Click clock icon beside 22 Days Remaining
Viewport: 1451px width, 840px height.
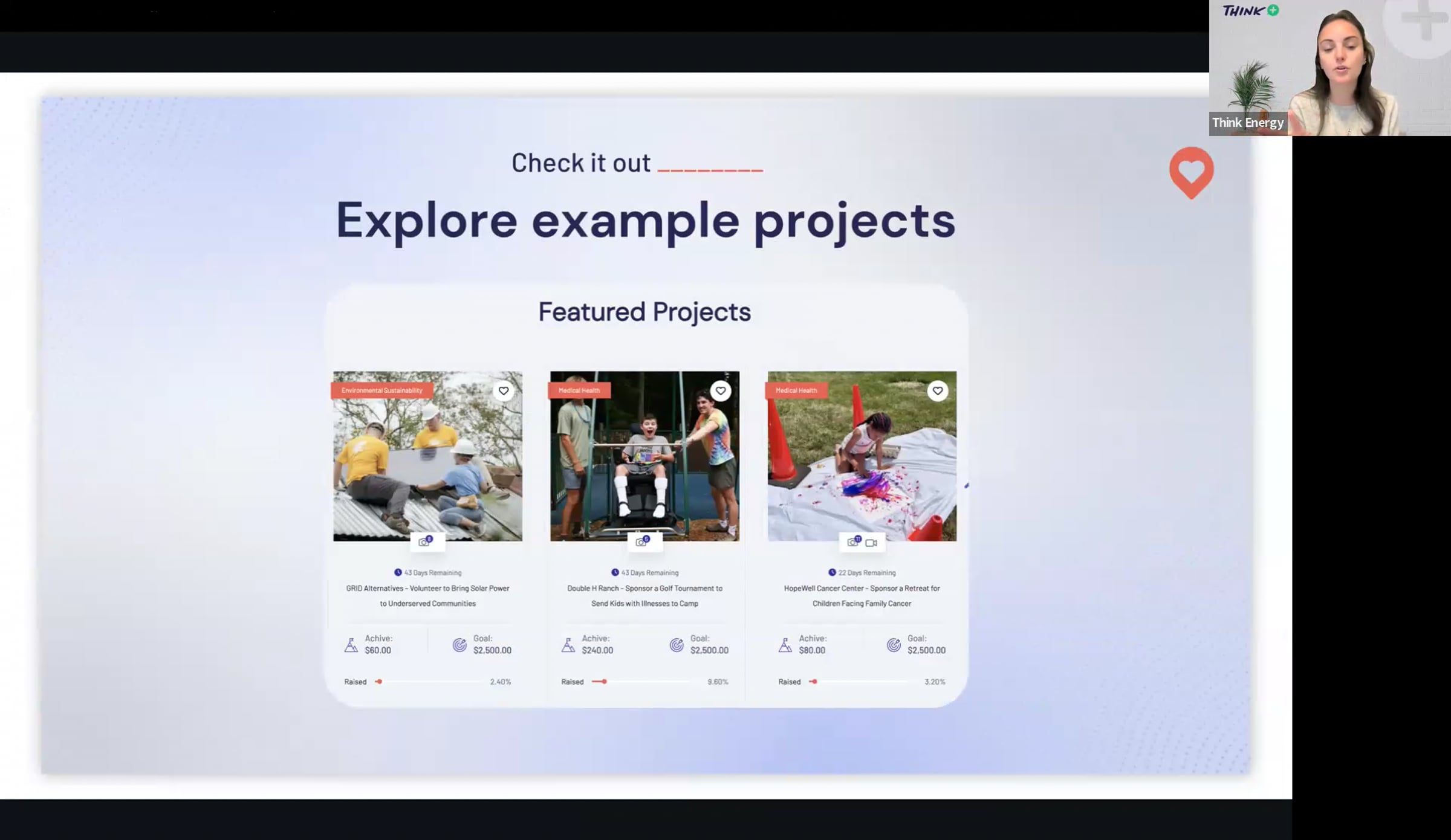(832, 572)
